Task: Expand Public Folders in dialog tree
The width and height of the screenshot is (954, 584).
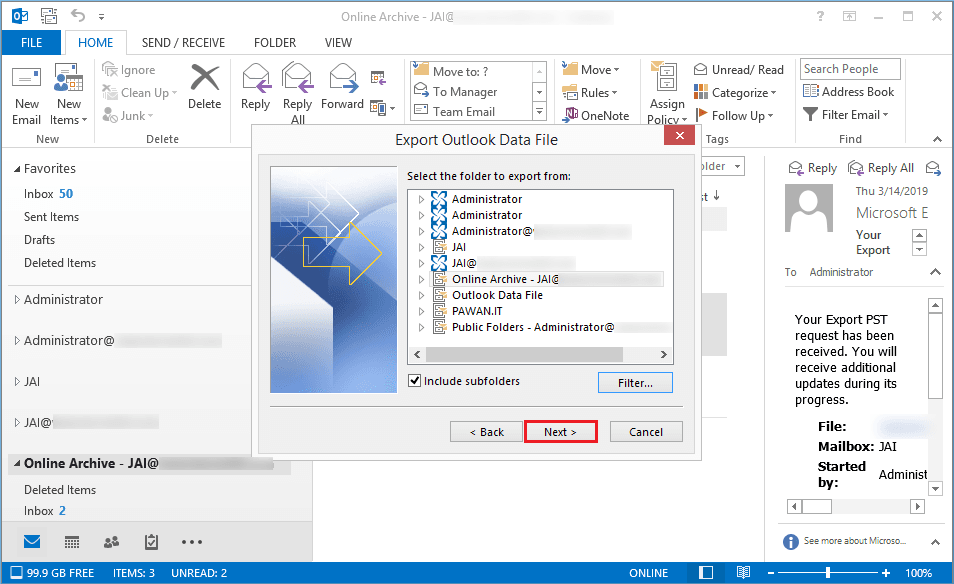Action: pyautogui.click(x=421, y=327)
